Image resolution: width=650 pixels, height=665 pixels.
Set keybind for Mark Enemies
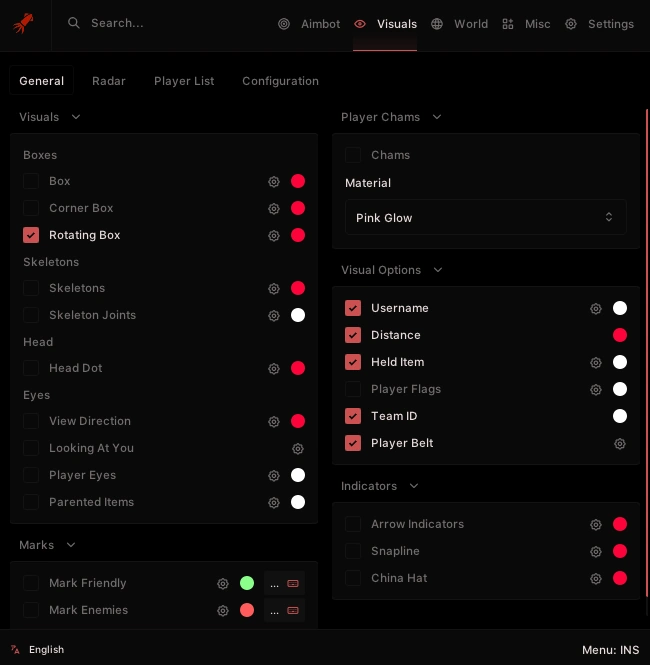pos(284,611)
